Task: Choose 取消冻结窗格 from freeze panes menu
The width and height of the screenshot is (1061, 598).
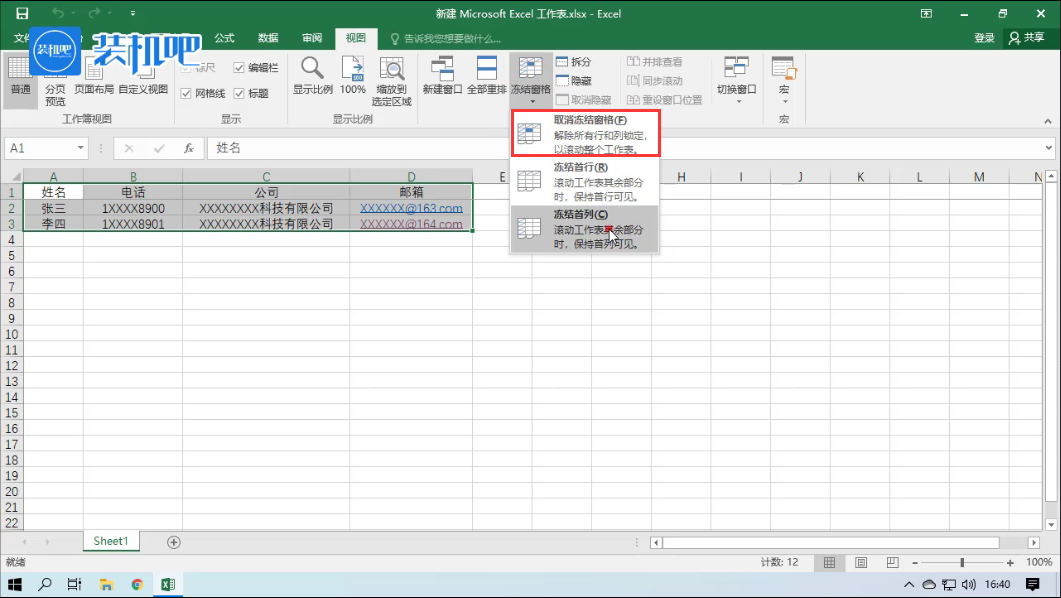Action: coord(585,134)
